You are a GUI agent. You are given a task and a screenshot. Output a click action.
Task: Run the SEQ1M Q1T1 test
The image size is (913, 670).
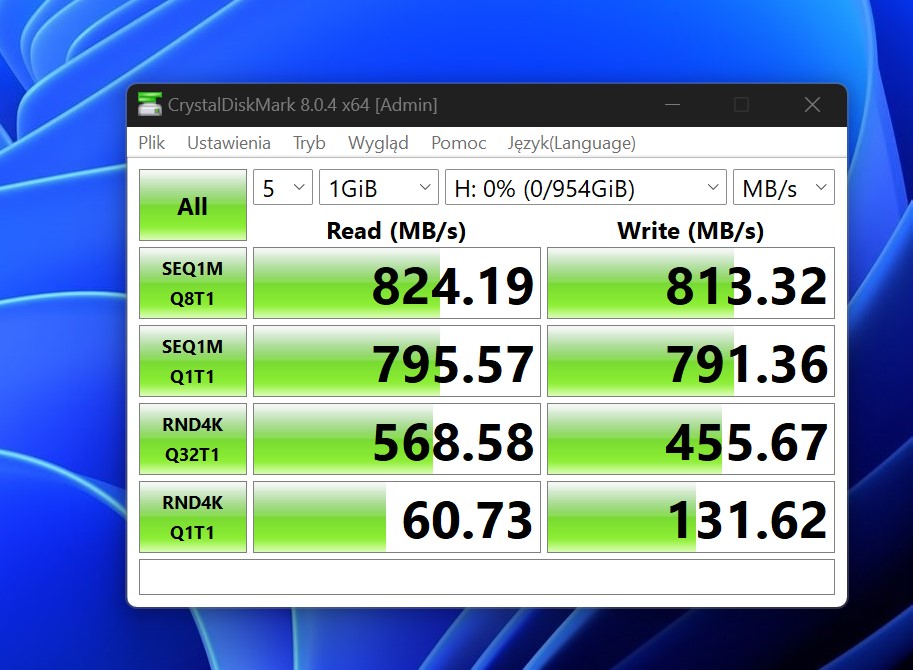point(193,361)
